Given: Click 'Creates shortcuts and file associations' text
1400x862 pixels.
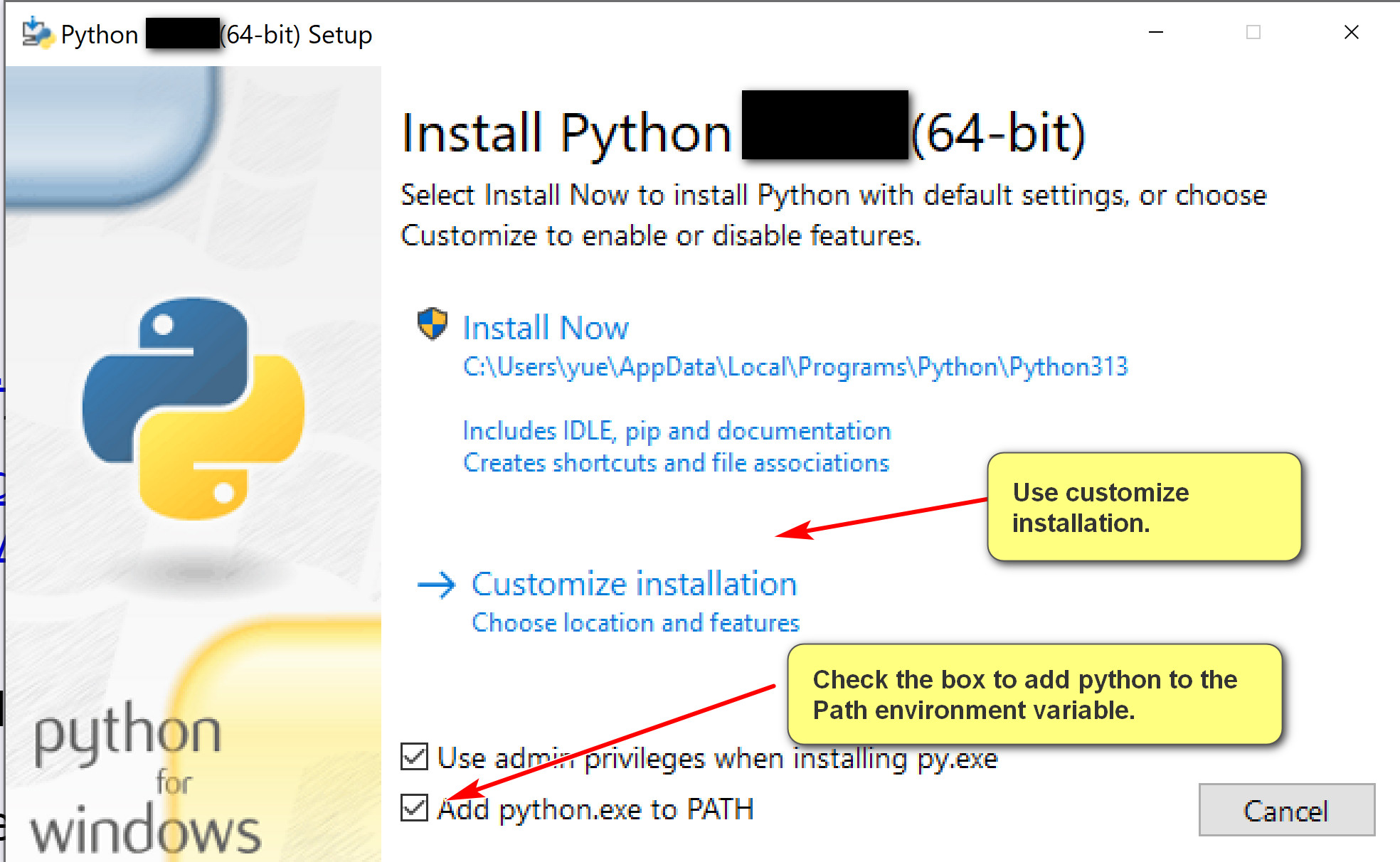Looking at the screenshot, I should [x=676, y=463].
